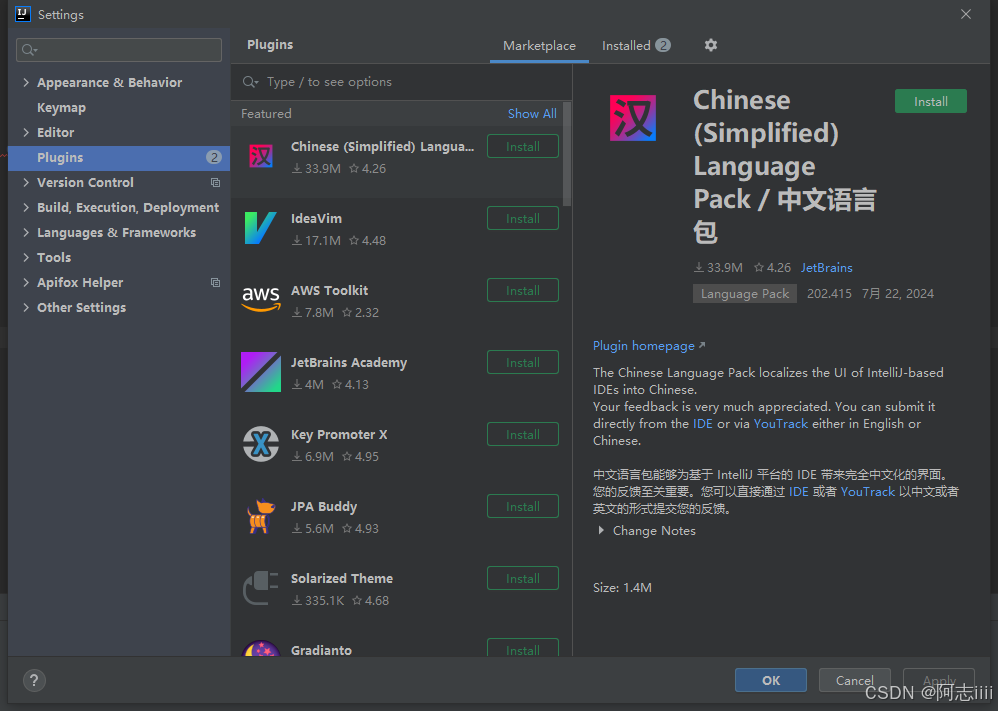Viewport: 998px width, 711px height.
Task: Install the JetBrains Academy plugin
Action: click(523, 362)
